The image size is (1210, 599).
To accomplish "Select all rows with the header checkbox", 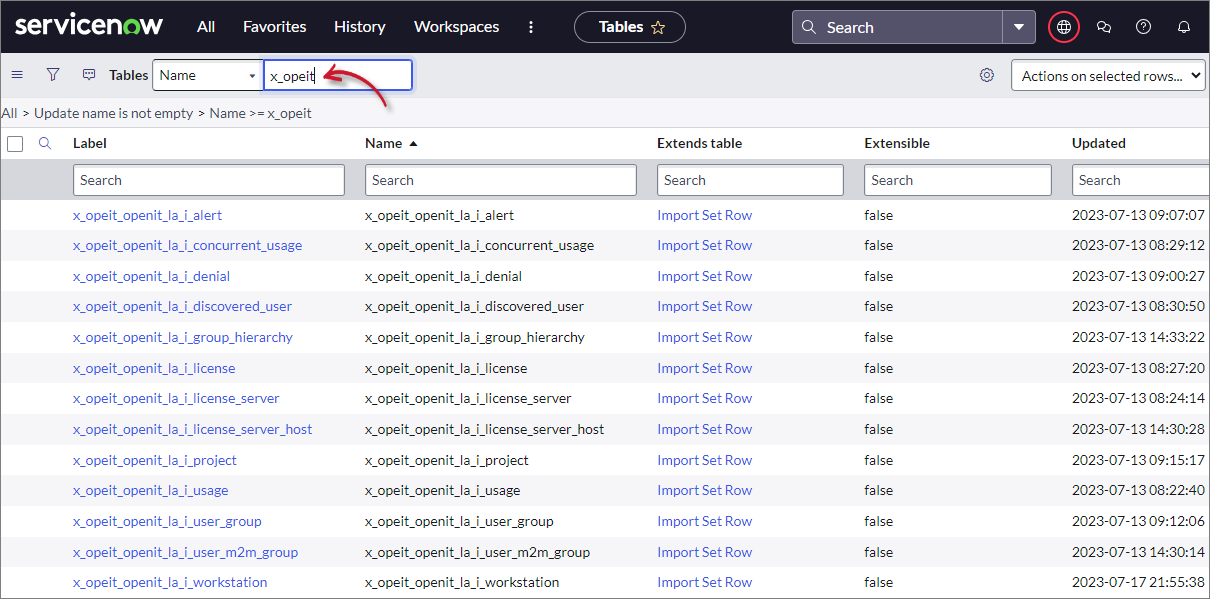I will point(16,143).
